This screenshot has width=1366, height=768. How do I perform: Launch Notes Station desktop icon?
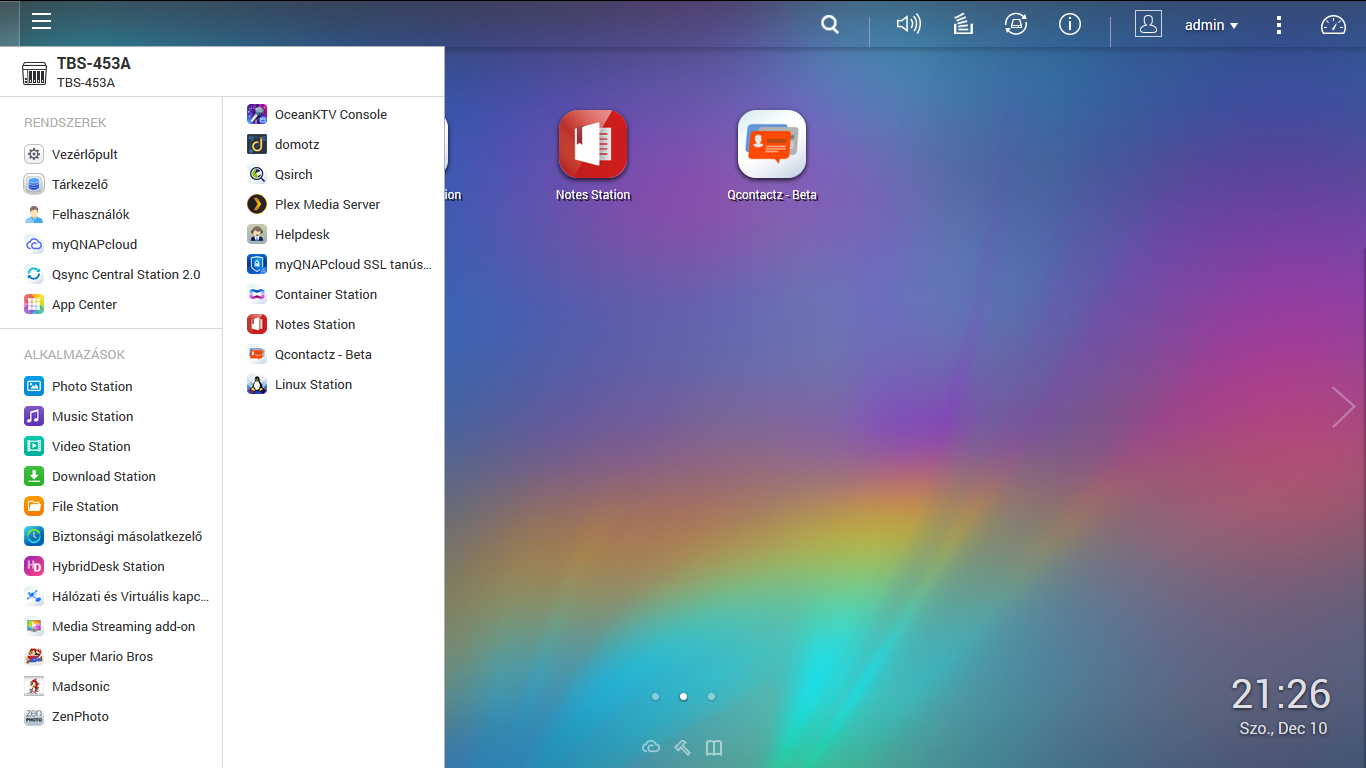click(593, 145)
